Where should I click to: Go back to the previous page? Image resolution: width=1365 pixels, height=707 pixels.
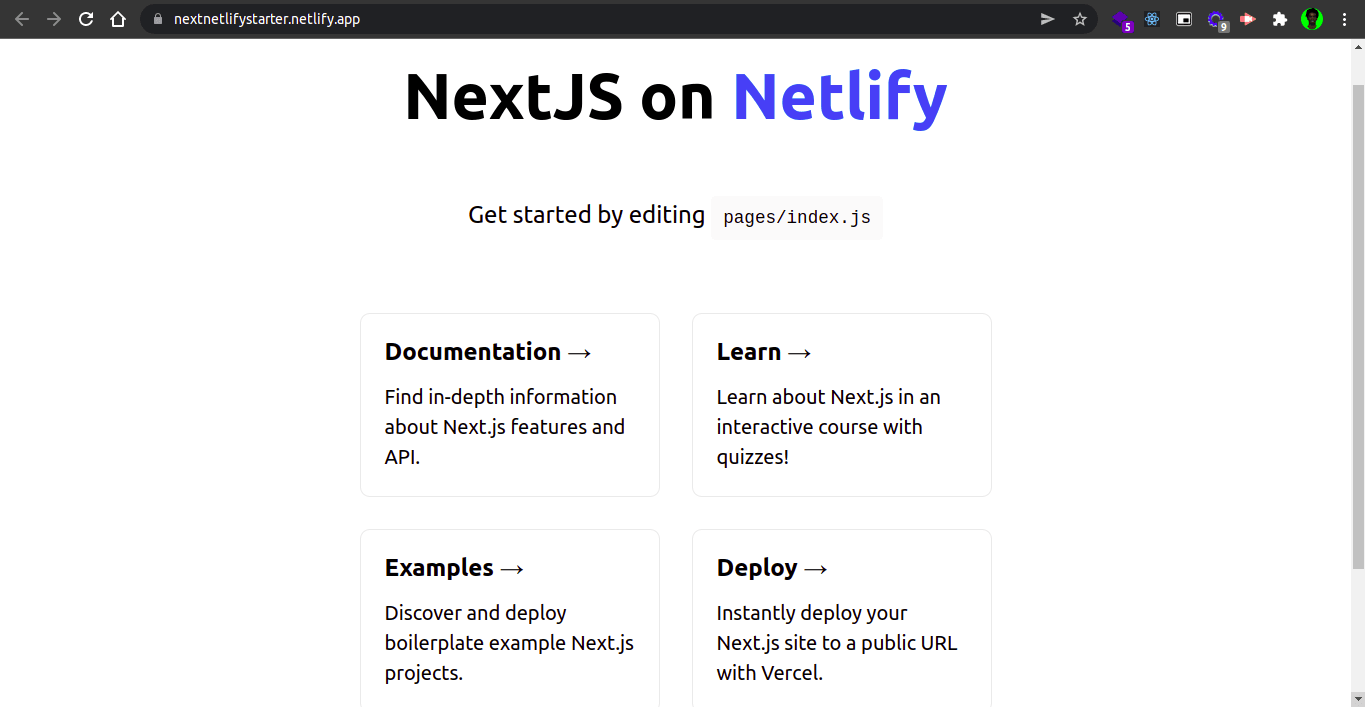coord(22,19)
